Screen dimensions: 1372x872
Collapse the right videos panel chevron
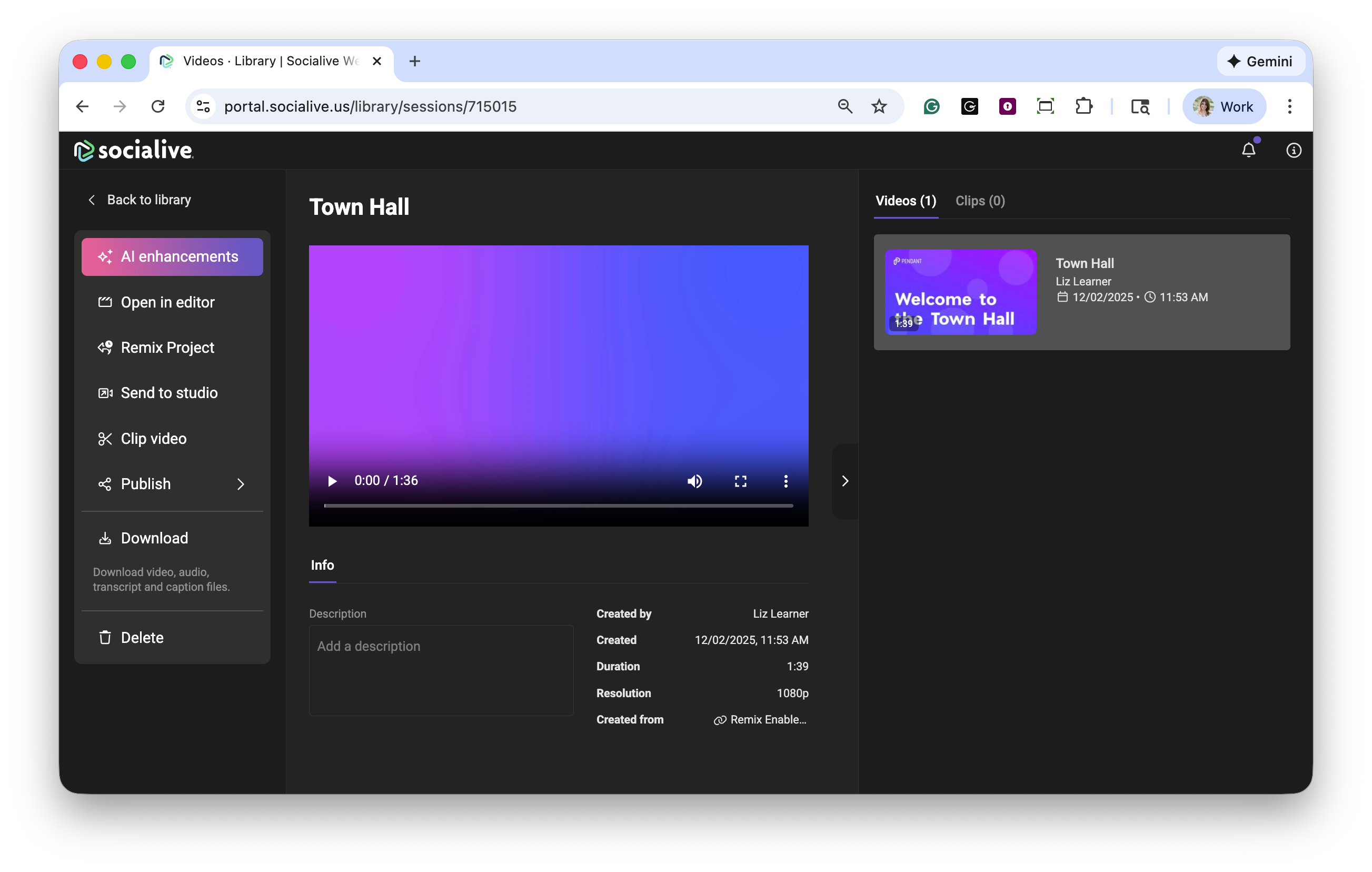(x=845, y=481)
